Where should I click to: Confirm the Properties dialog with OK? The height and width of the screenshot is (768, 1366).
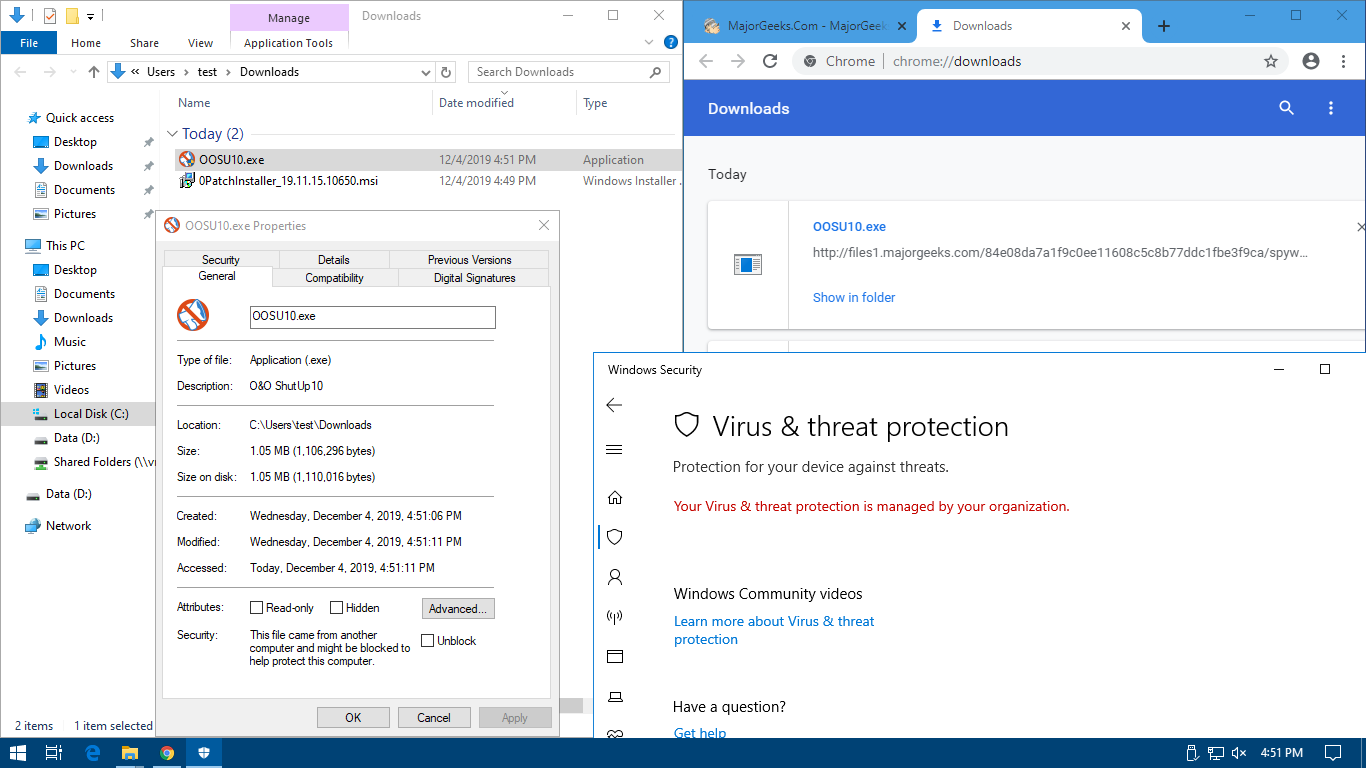pos(353,717)
